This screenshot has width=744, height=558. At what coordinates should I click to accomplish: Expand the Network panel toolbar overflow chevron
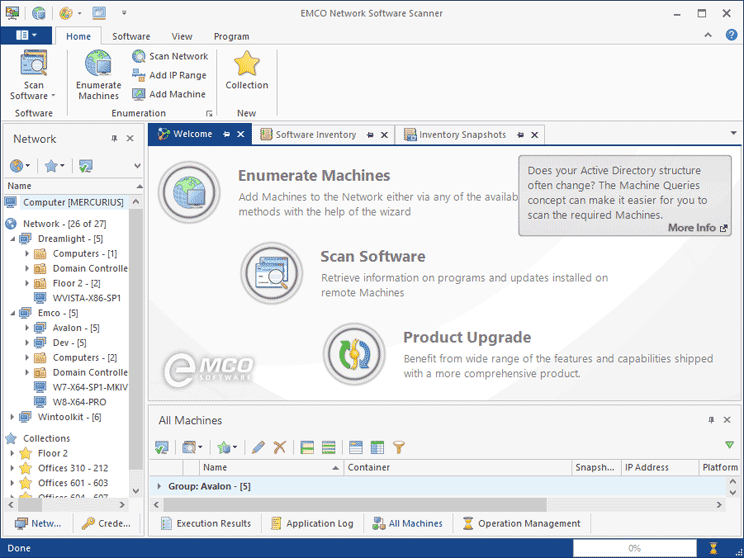click(x=137, y=166)
